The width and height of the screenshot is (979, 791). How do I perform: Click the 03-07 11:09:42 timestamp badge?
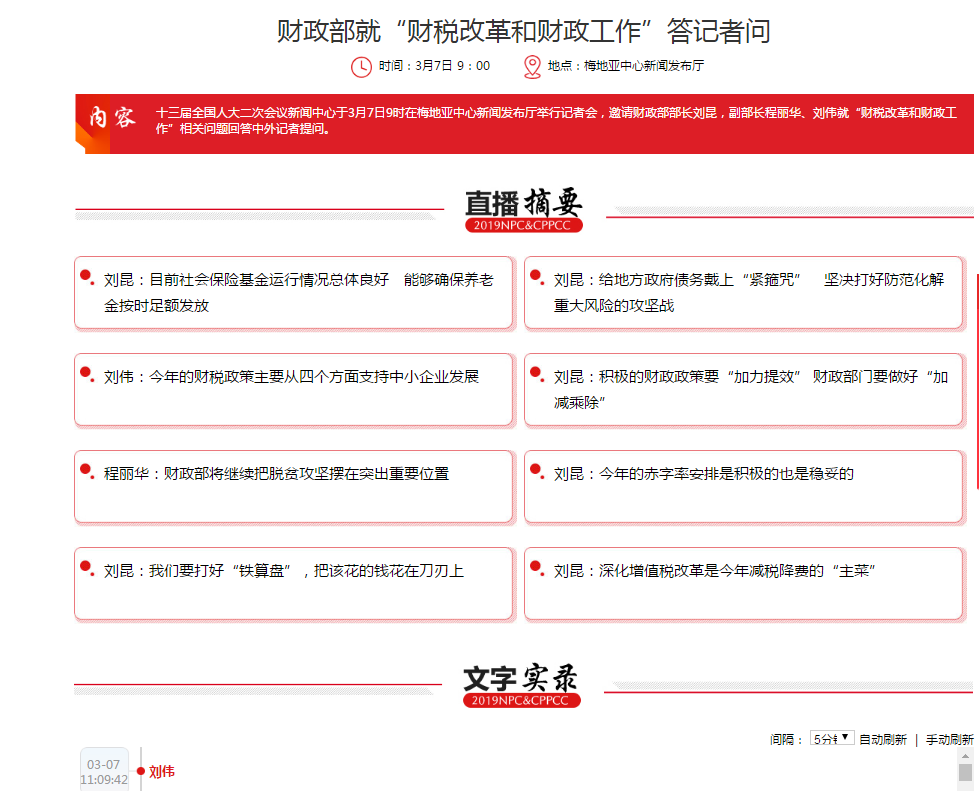pyautogui.click(x=104, y=771)
